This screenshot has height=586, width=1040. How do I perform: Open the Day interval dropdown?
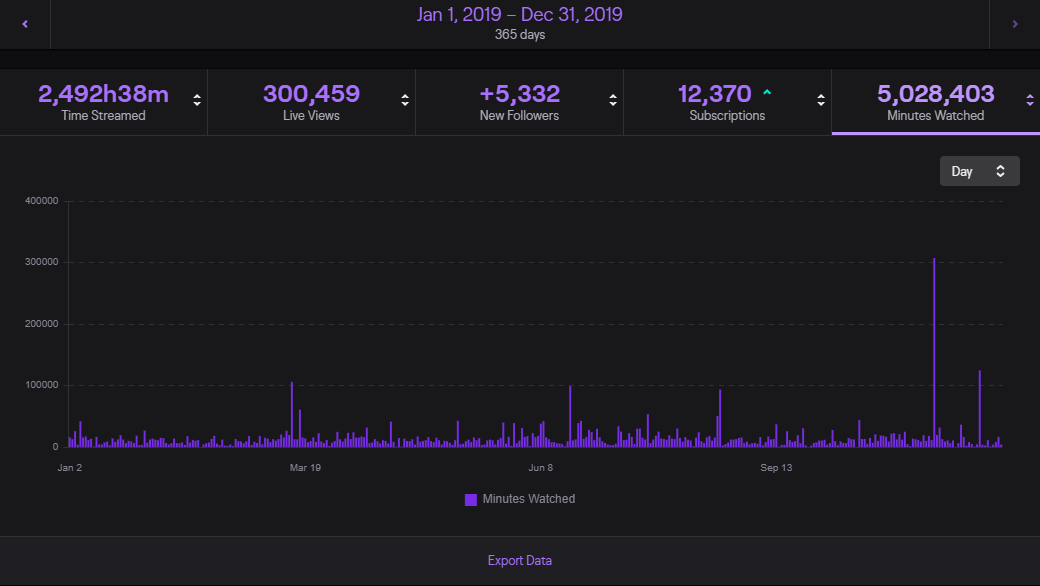coord(979,170)
